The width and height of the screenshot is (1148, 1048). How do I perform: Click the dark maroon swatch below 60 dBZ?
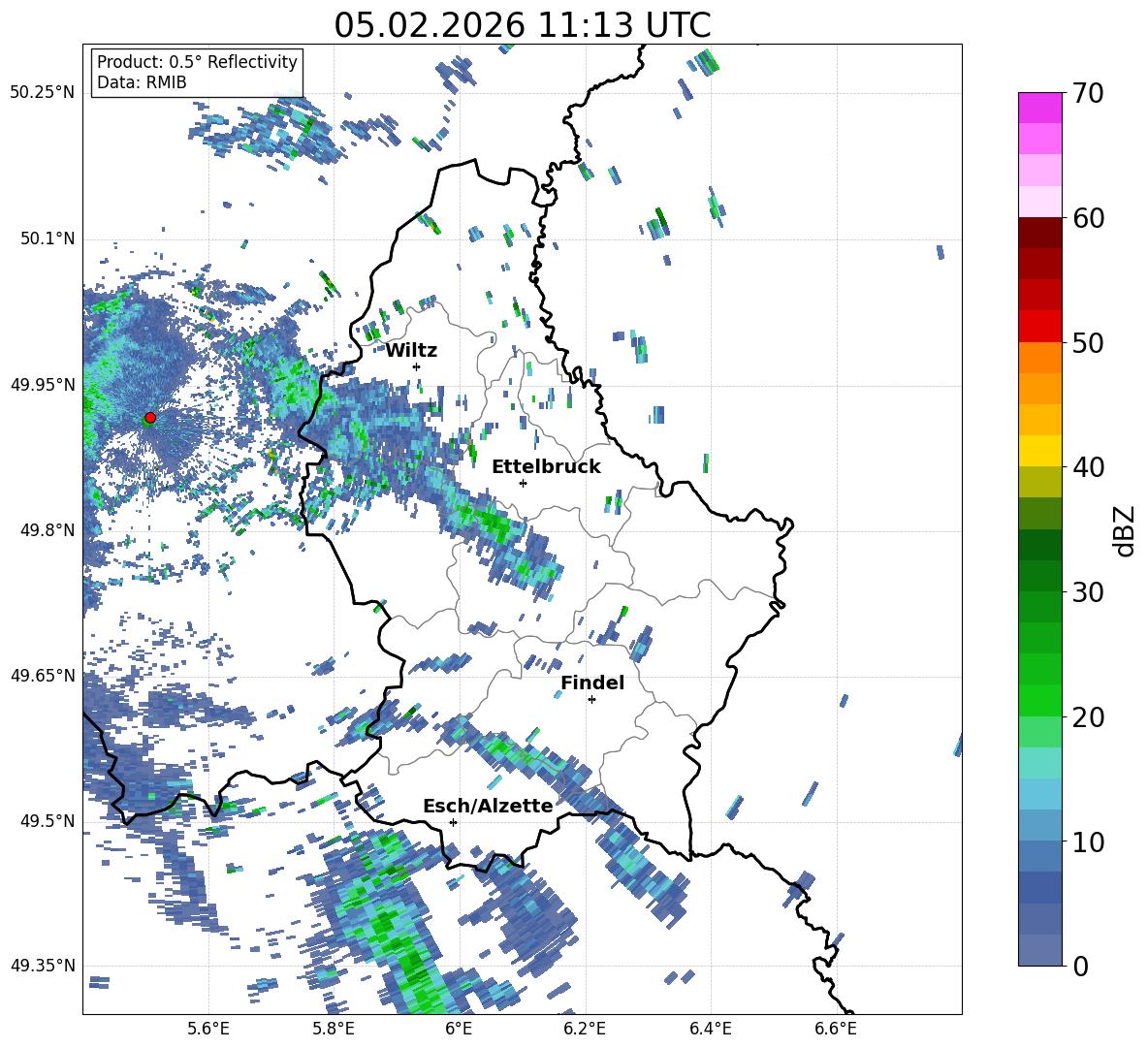(1039, 232)
